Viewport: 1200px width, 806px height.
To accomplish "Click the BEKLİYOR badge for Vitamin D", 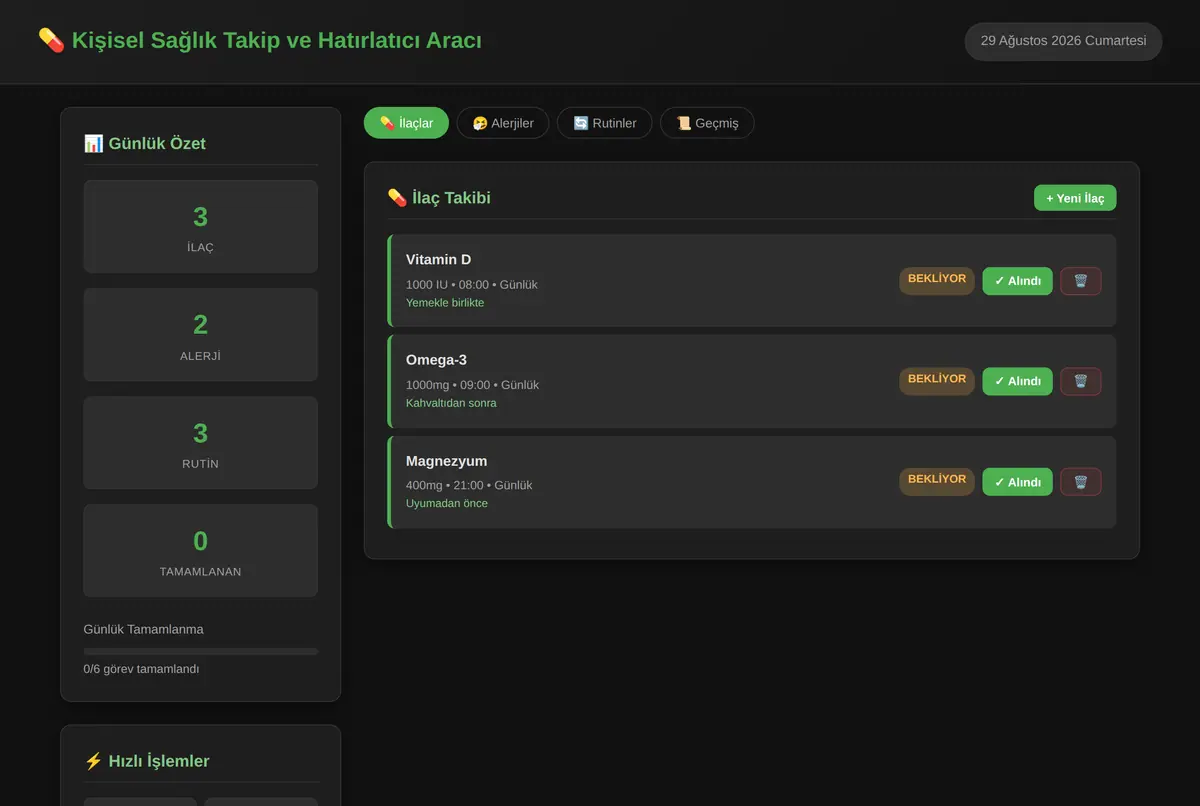I will pos(937,280).
